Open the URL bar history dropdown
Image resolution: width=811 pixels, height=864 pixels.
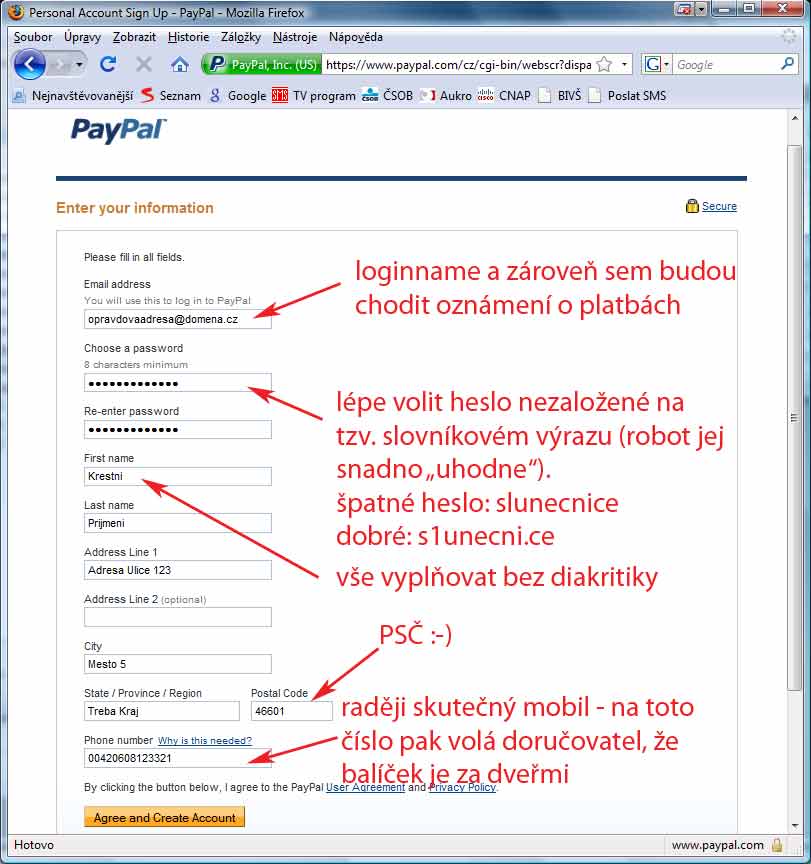(x=624, y=64)
